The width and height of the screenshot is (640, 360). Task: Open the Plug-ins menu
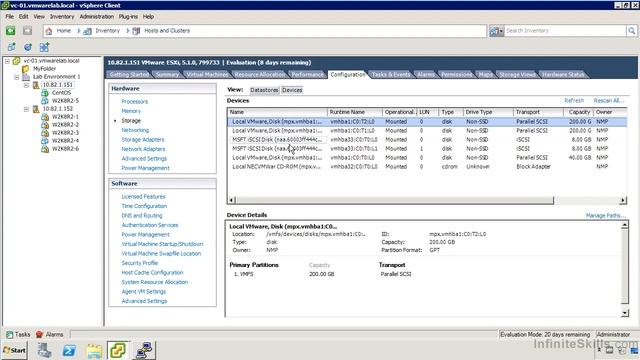(128, 17)
